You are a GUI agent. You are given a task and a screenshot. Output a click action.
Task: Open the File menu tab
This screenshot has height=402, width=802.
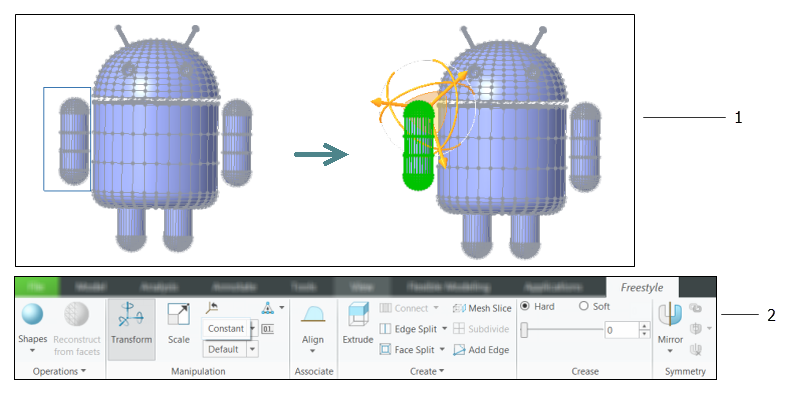pos(37,285)
